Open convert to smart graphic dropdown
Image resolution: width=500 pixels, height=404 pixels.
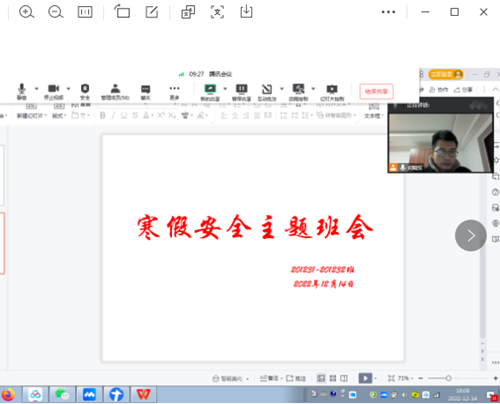click(x=336, y=115)
